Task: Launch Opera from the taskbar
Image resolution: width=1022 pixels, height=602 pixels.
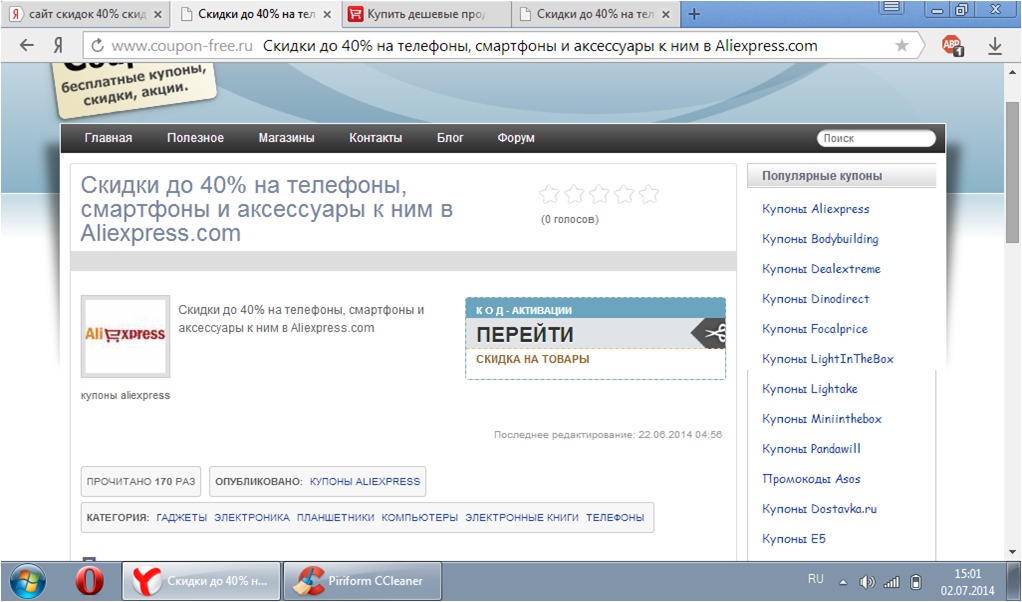Action: coord(89,580)
